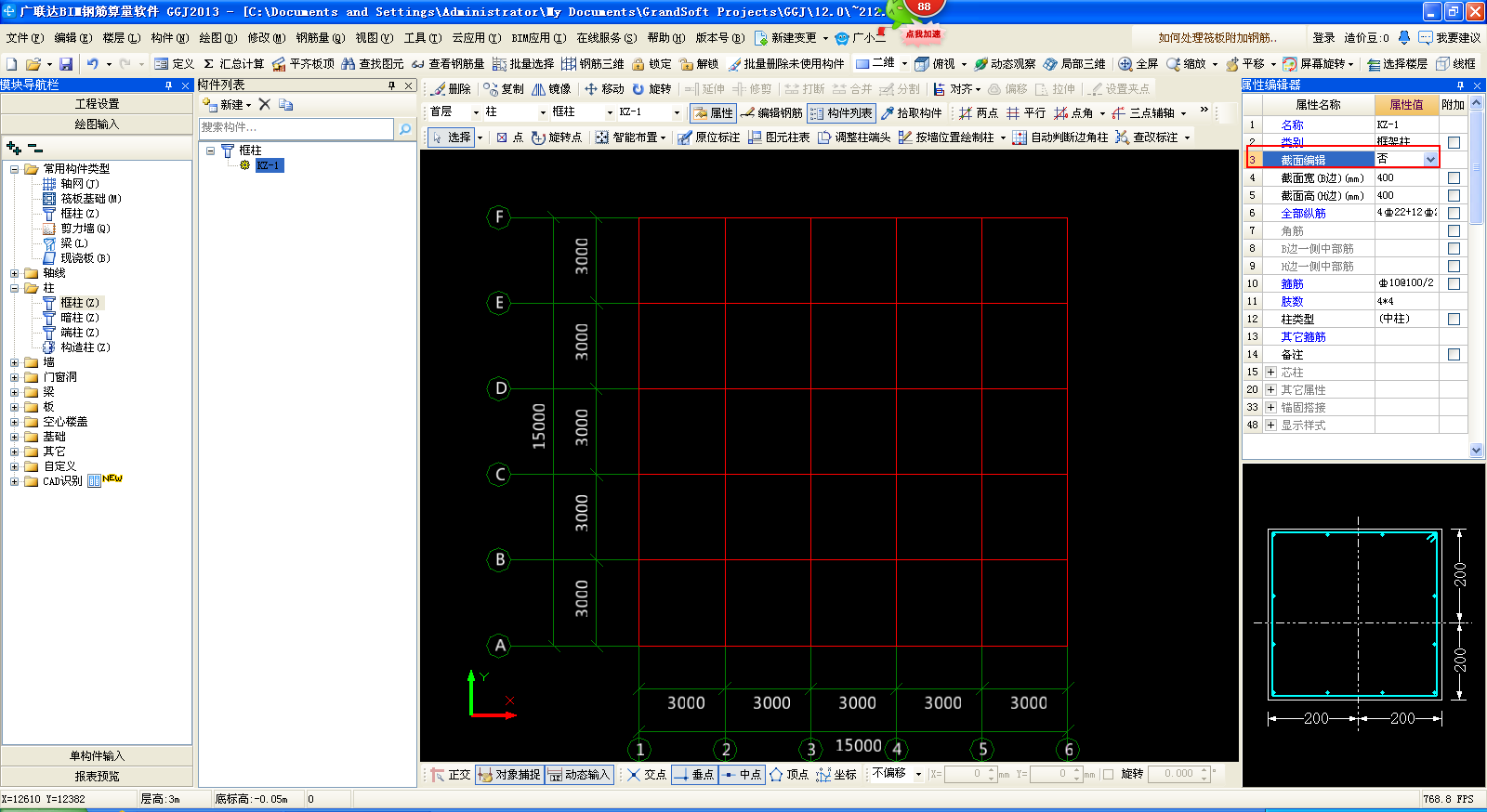Open the 绘图(D) menu

coord(217,38)
